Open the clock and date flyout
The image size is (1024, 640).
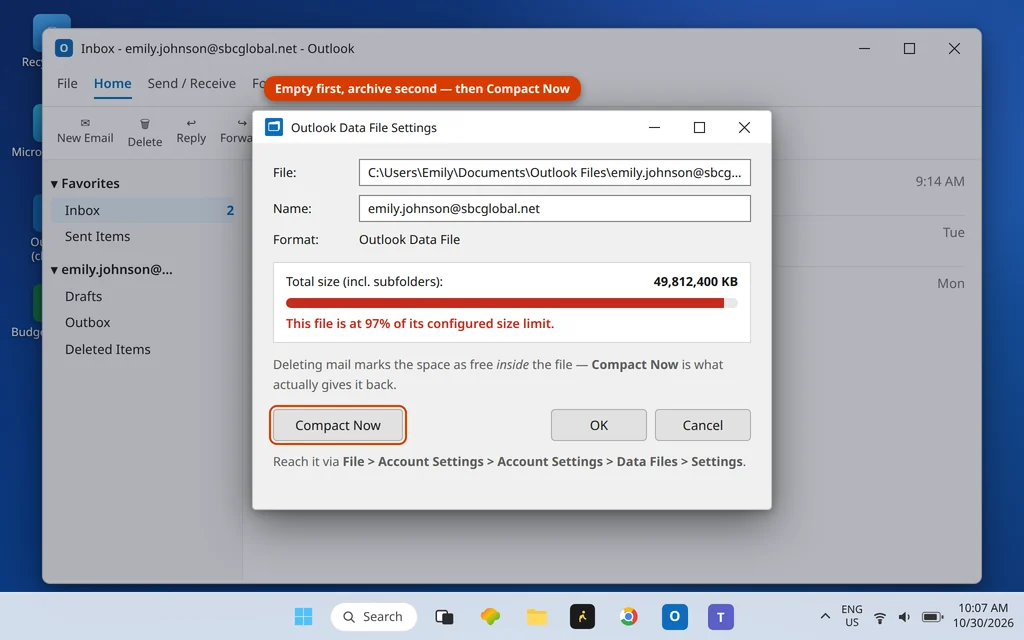click(x=983, y=616)
